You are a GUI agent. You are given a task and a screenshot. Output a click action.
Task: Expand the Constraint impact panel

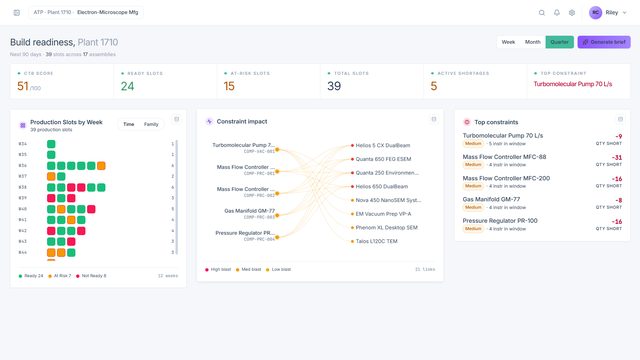point(434,119)
